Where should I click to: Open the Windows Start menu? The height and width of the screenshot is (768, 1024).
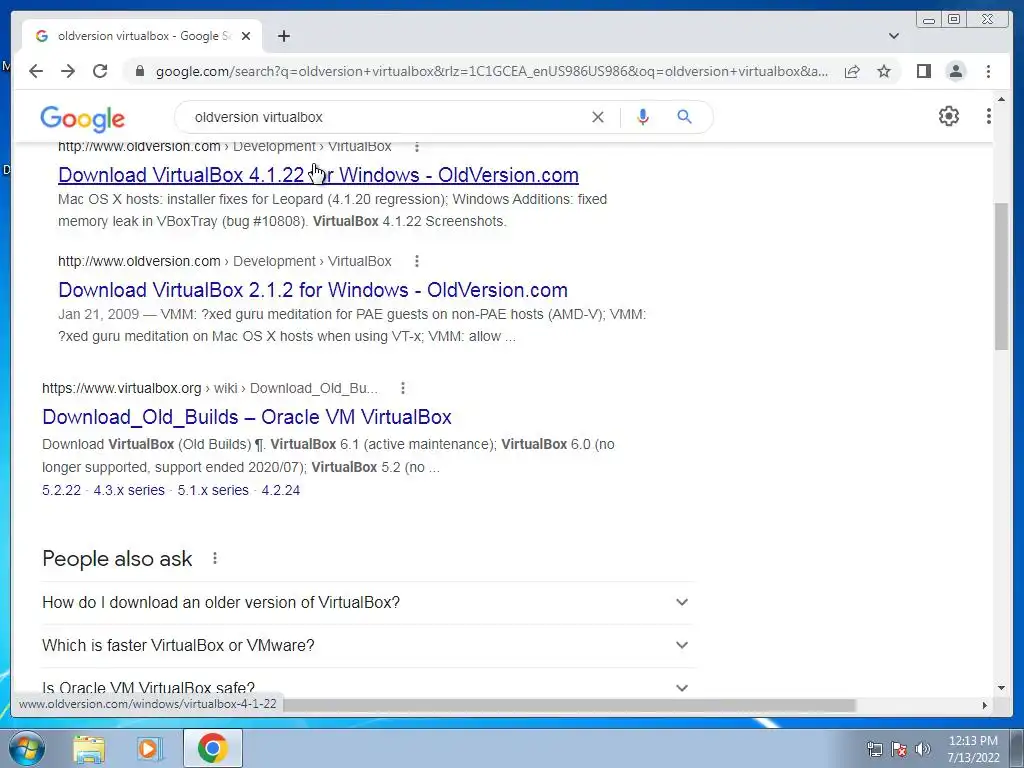tap(26, 748)
